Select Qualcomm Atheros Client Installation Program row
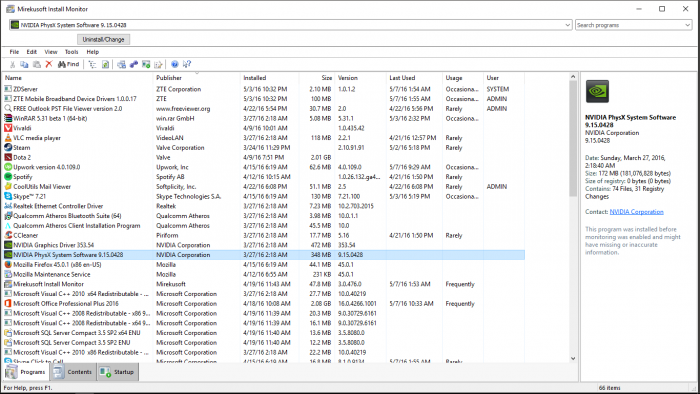This screenshot has height=394, width=700. point(264,226)
